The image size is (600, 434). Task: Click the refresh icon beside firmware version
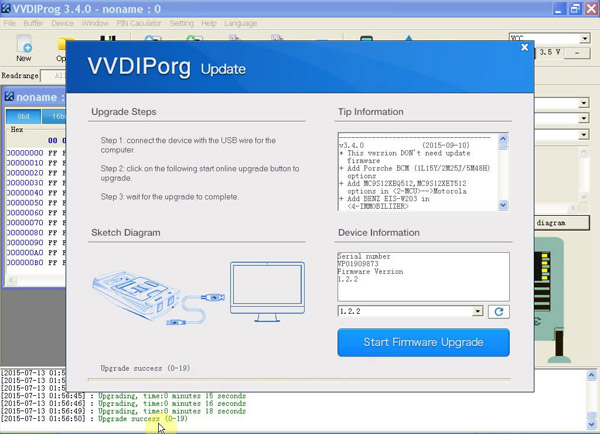[499, 312]
